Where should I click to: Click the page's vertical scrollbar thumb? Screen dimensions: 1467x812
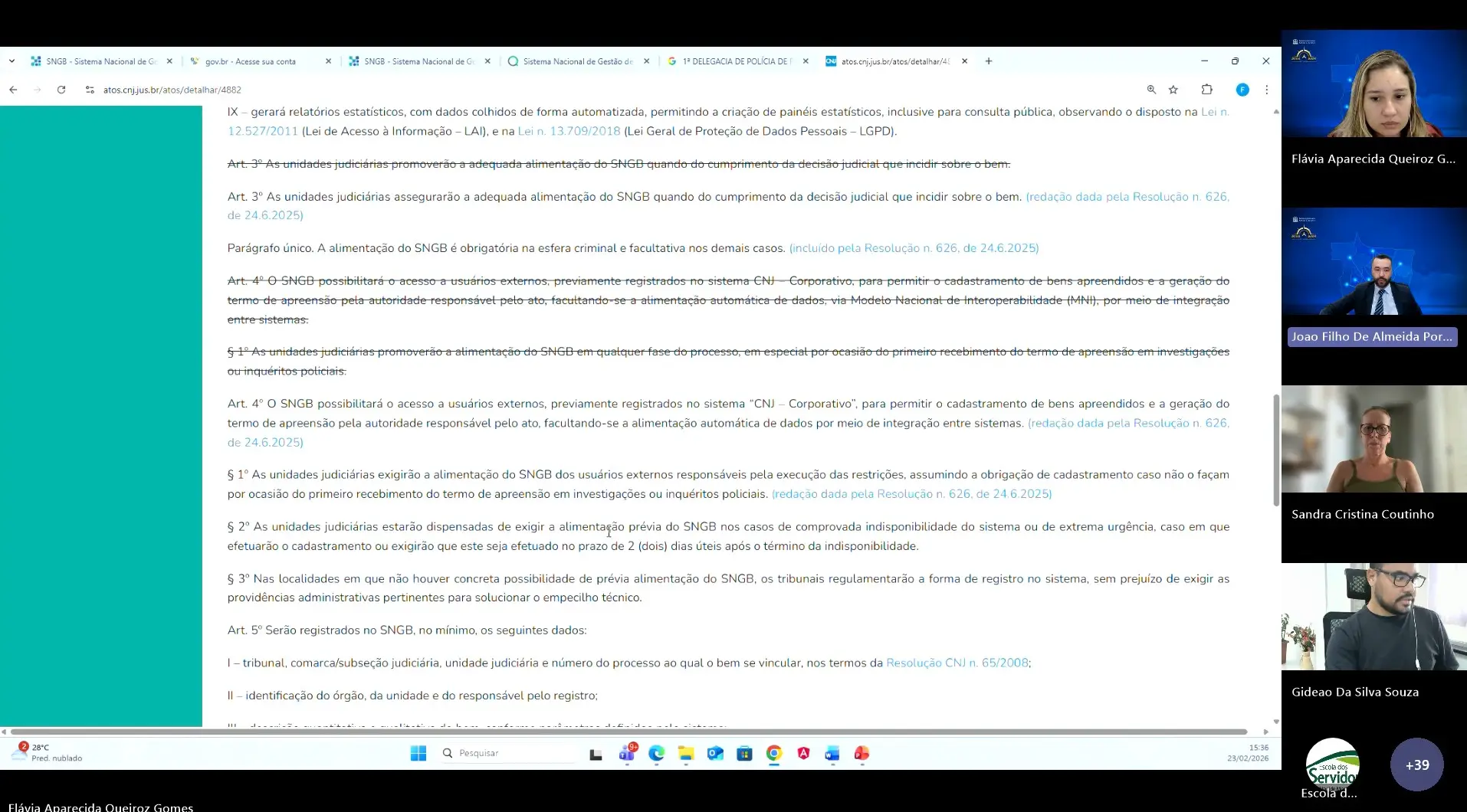[x=1276, y=450]
